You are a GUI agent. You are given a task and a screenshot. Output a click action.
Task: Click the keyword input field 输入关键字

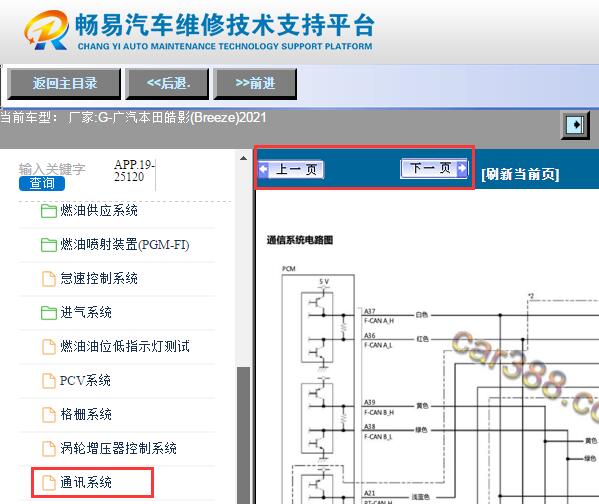pos(52,169)
